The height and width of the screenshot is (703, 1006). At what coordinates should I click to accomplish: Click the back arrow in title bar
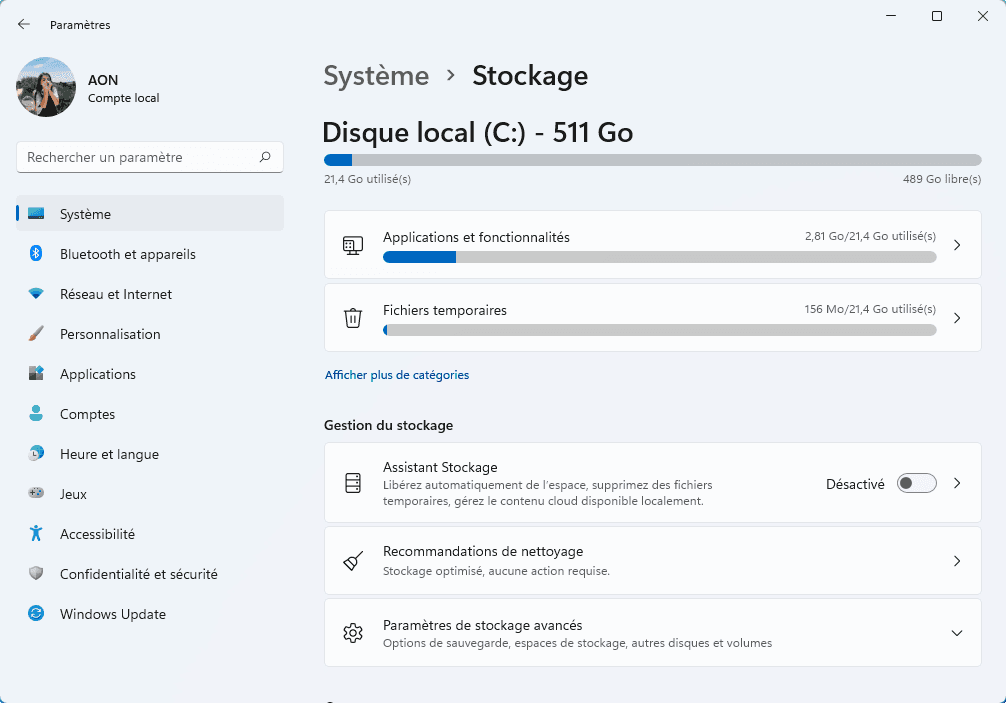click(24, 24)
